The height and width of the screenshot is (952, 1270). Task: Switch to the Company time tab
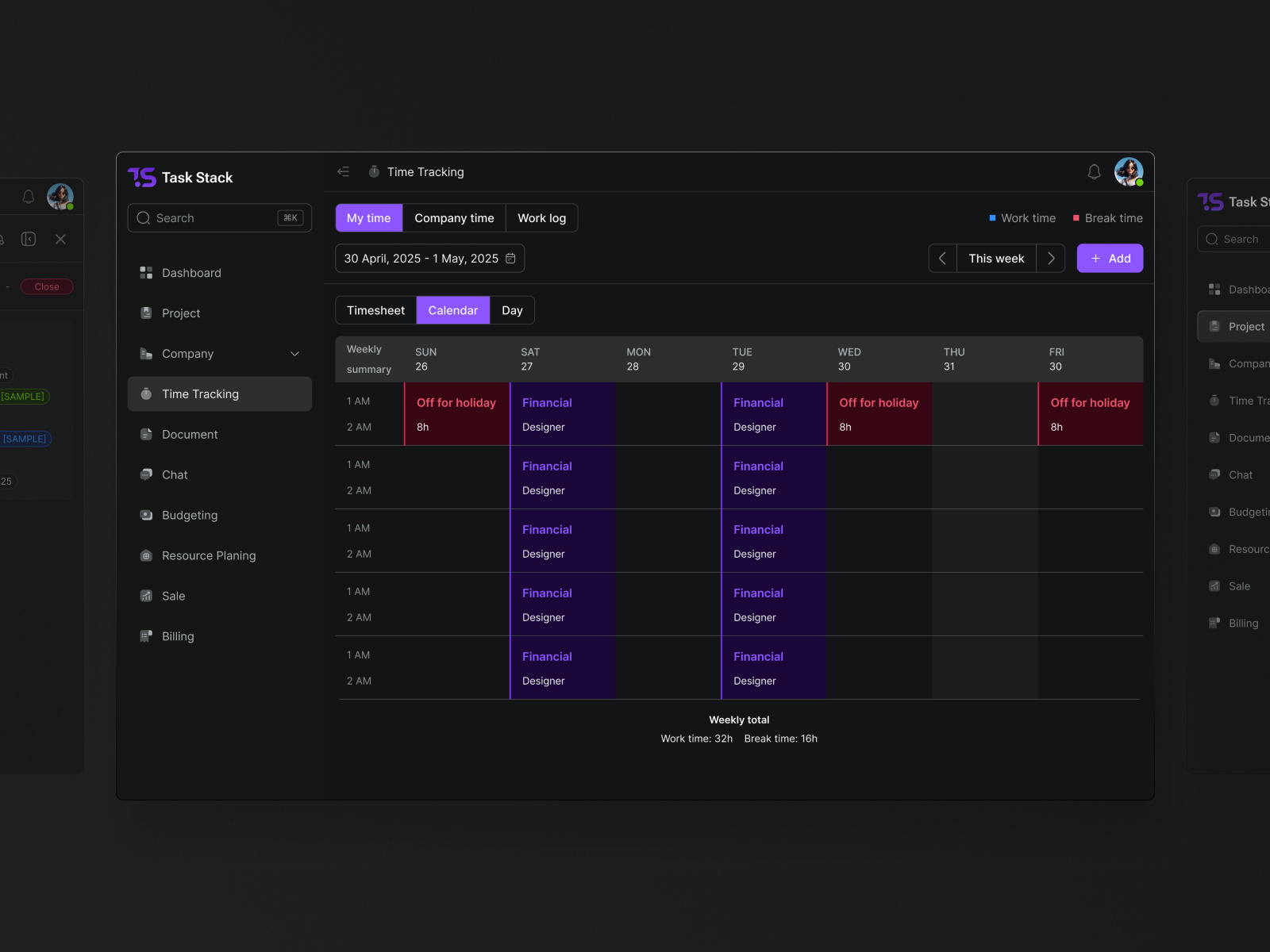click(454, 217)
